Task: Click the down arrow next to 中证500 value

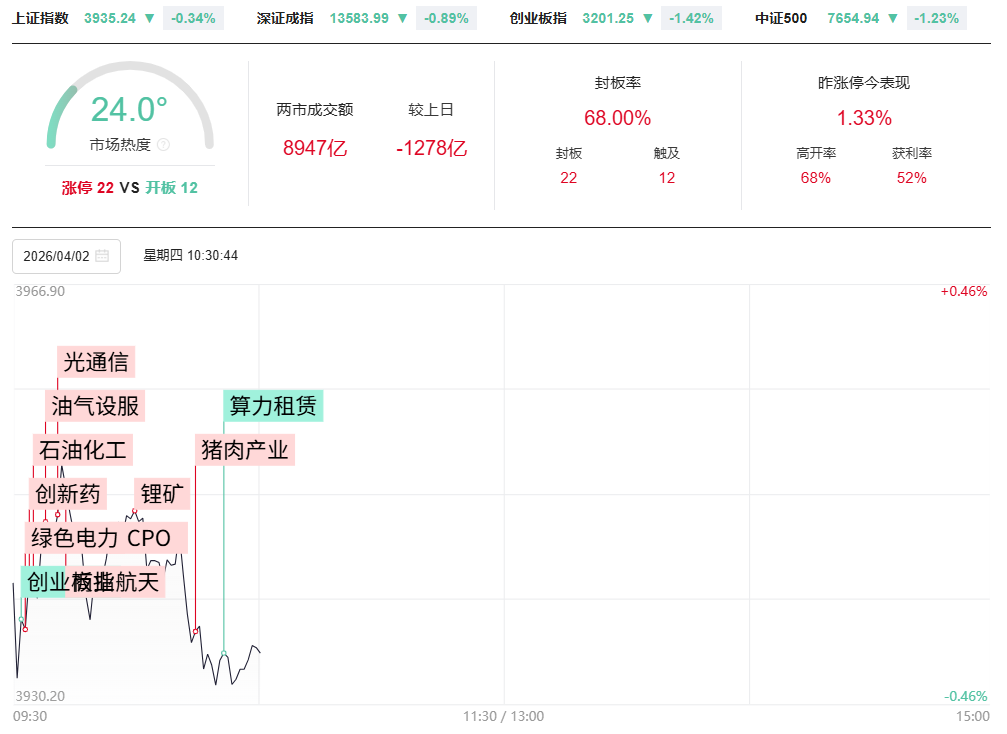Action: click(x=893, y=18)
